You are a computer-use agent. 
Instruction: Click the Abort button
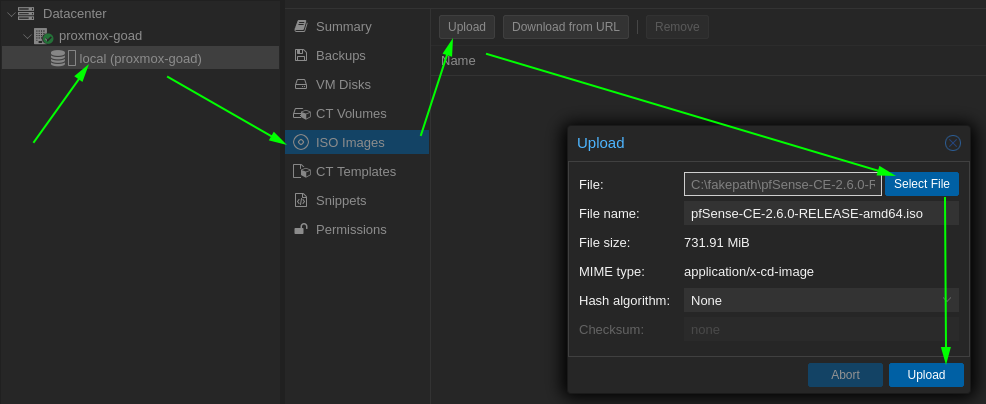[x=845, y=375]
